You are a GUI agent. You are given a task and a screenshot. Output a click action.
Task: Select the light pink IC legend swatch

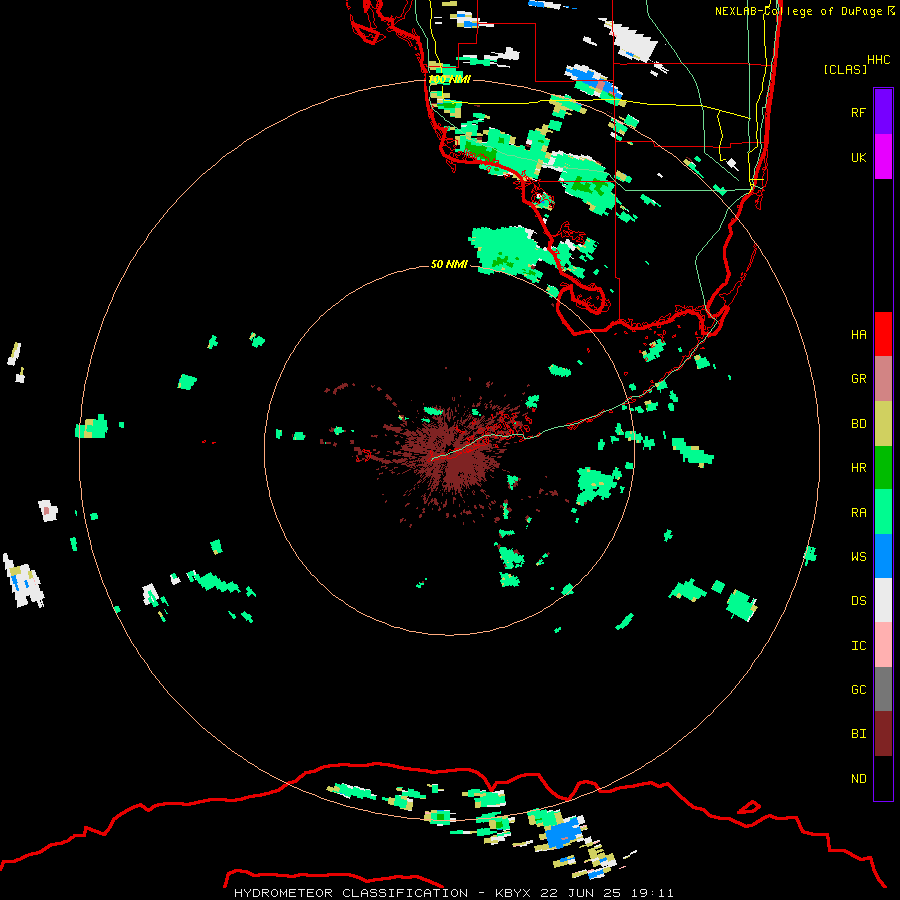[x=883, y=645]
